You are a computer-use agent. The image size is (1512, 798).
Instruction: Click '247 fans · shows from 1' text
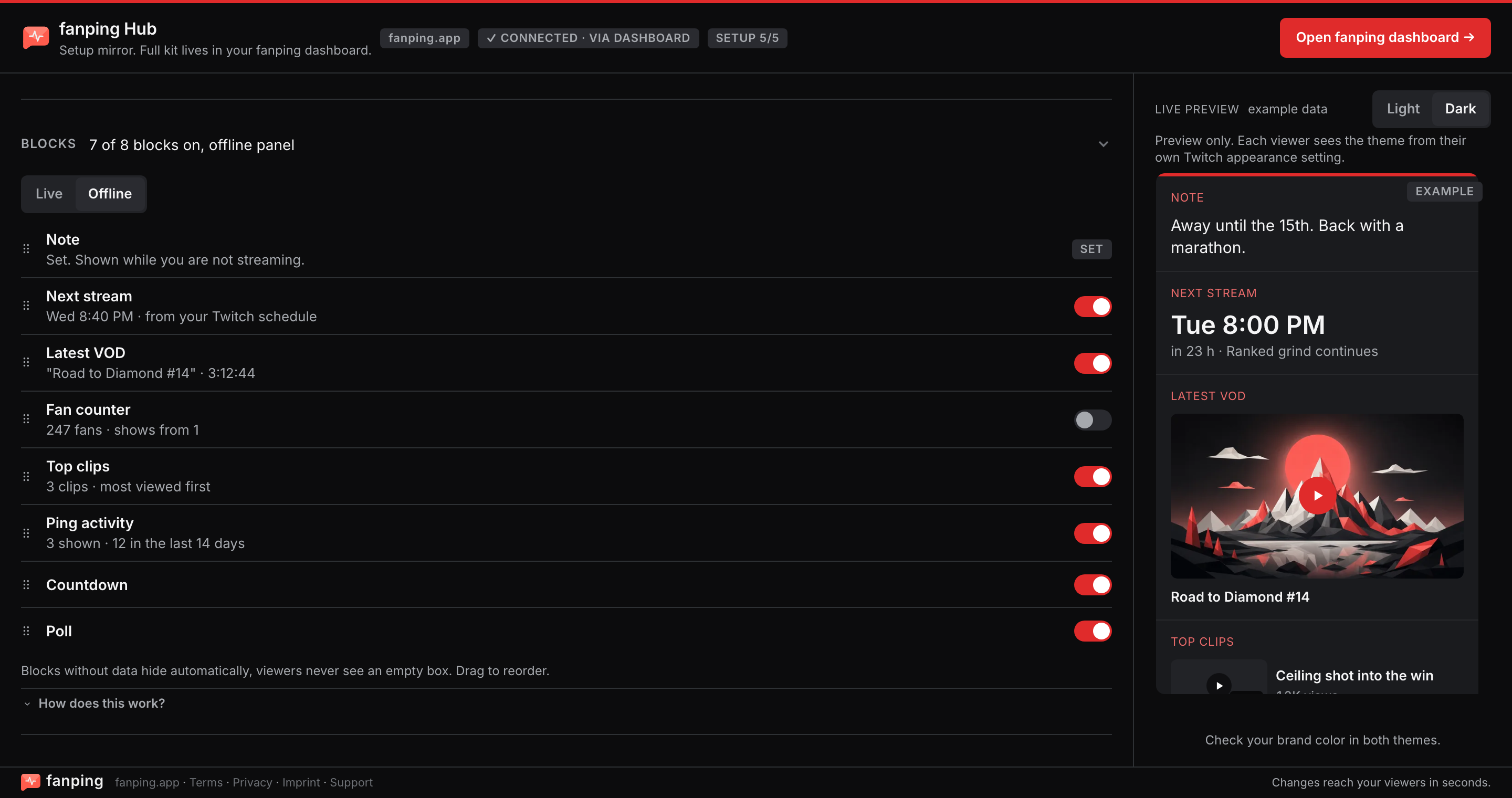(123, 430)
